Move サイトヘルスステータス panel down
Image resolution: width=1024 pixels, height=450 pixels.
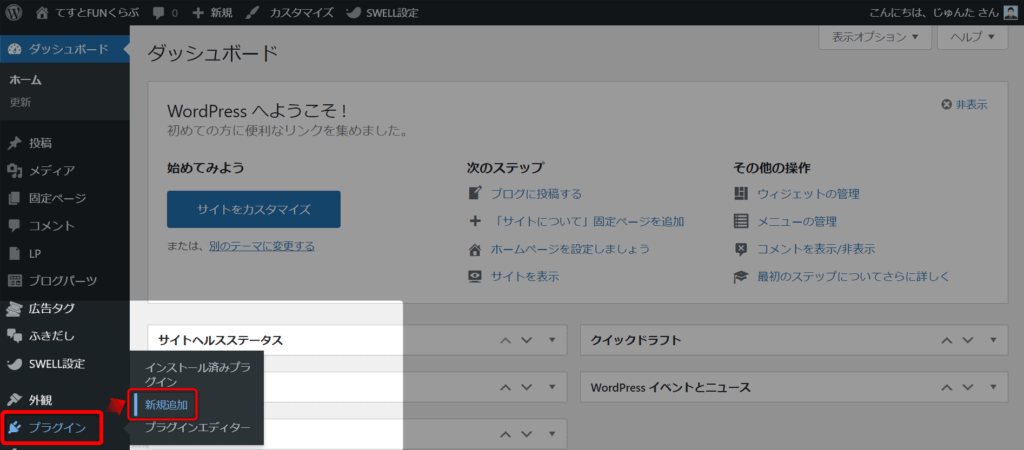click(x=528, y=340)
